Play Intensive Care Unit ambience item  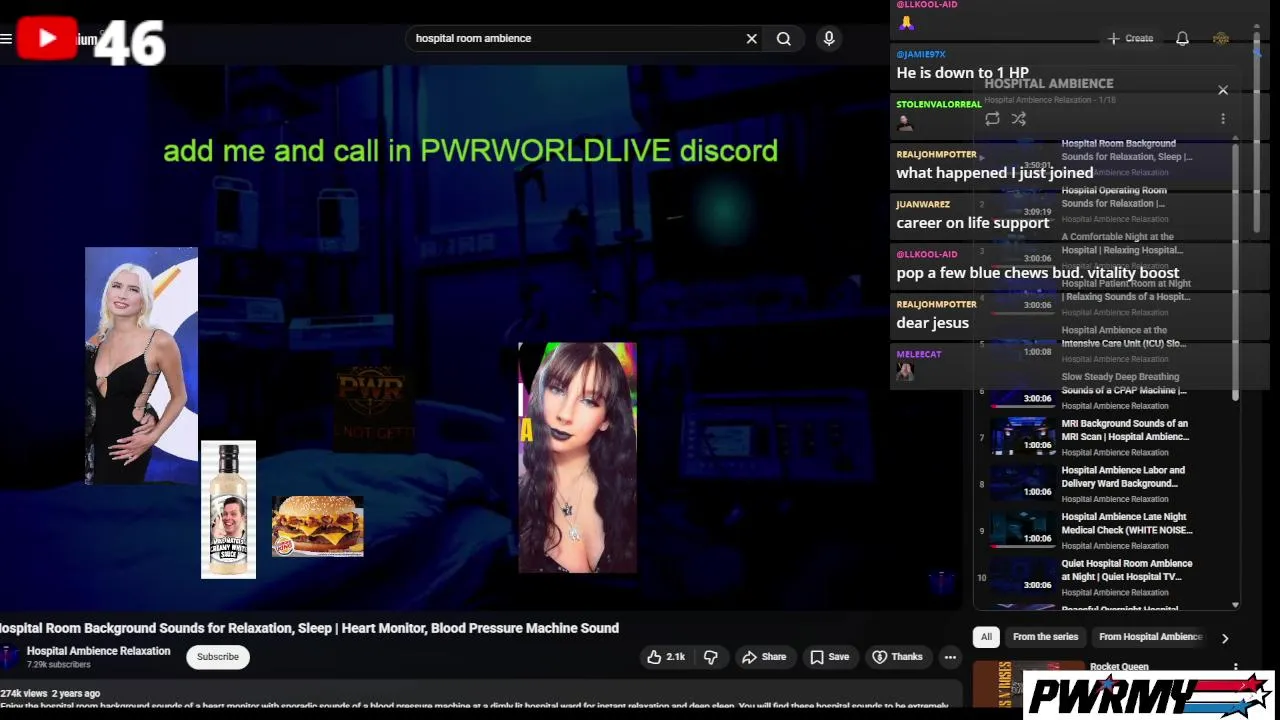tap(1100, 344)
